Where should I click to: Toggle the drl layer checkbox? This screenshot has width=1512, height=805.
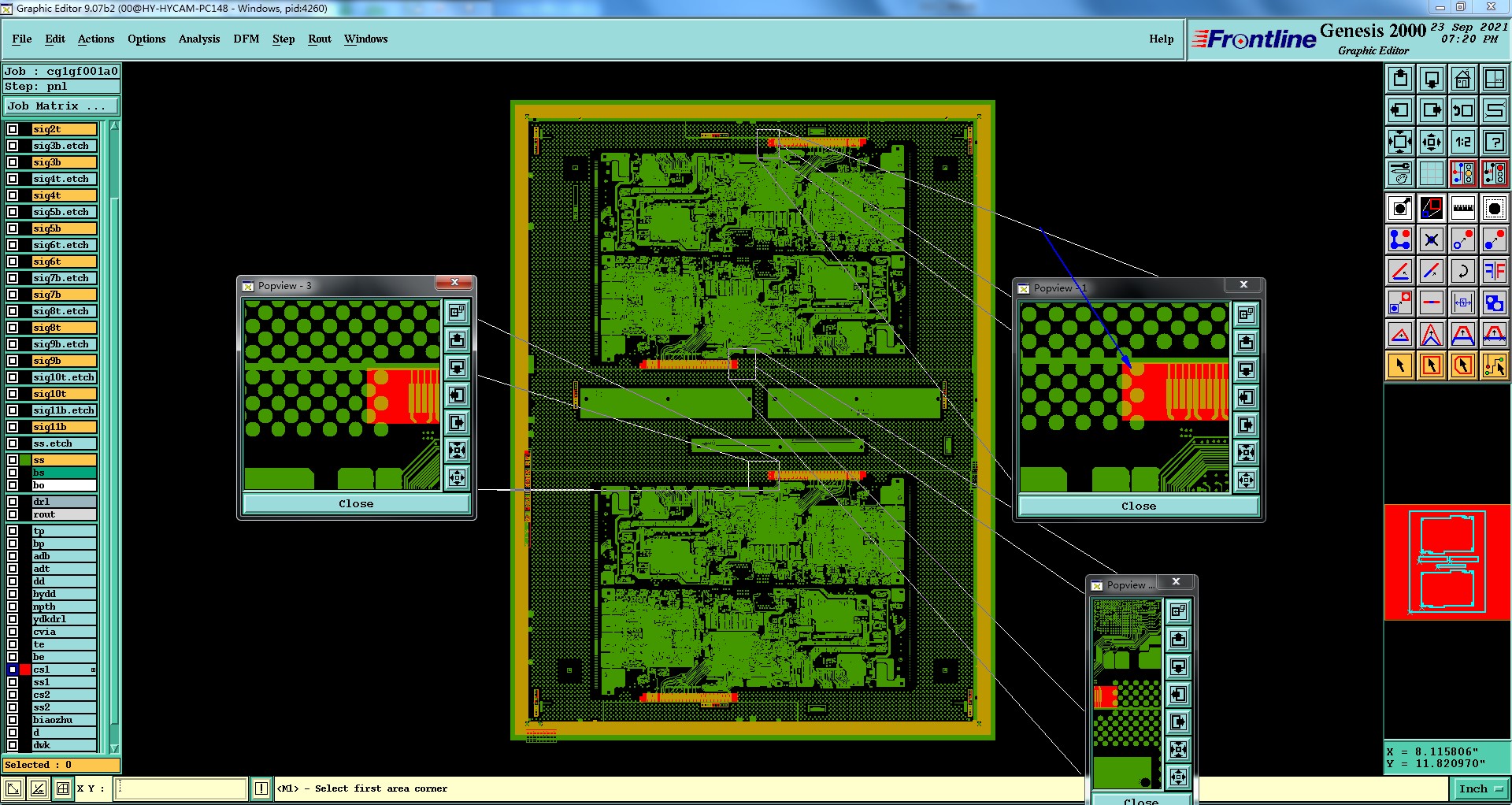(x=13, y=502)
